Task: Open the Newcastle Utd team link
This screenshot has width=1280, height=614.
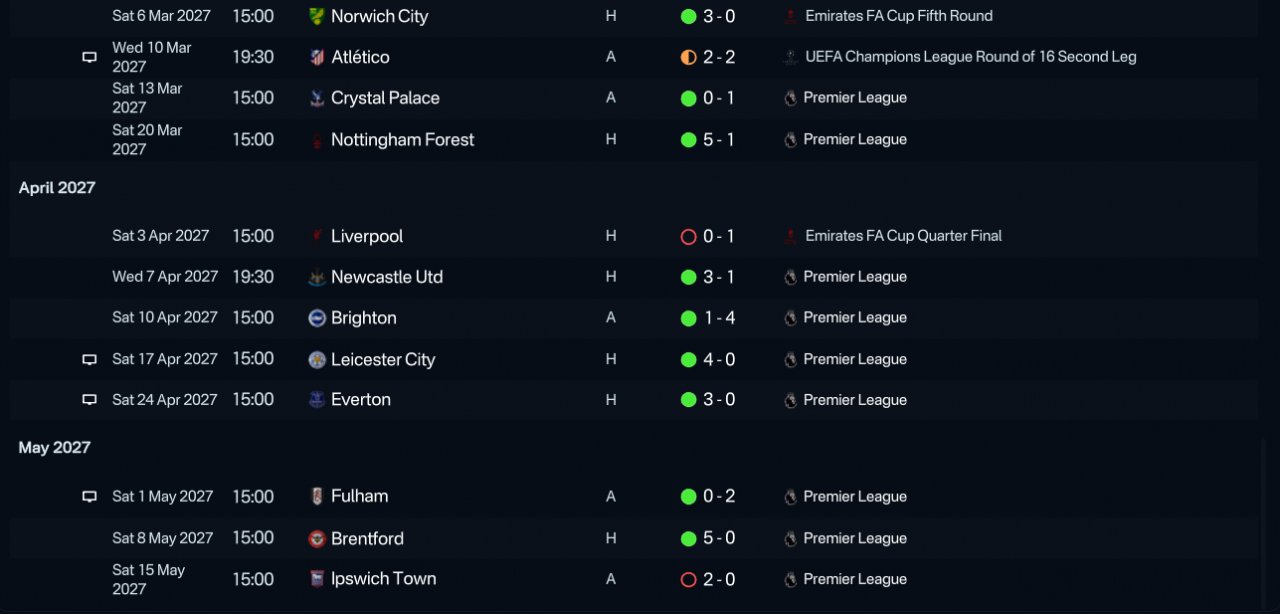Action: [387, 277]
